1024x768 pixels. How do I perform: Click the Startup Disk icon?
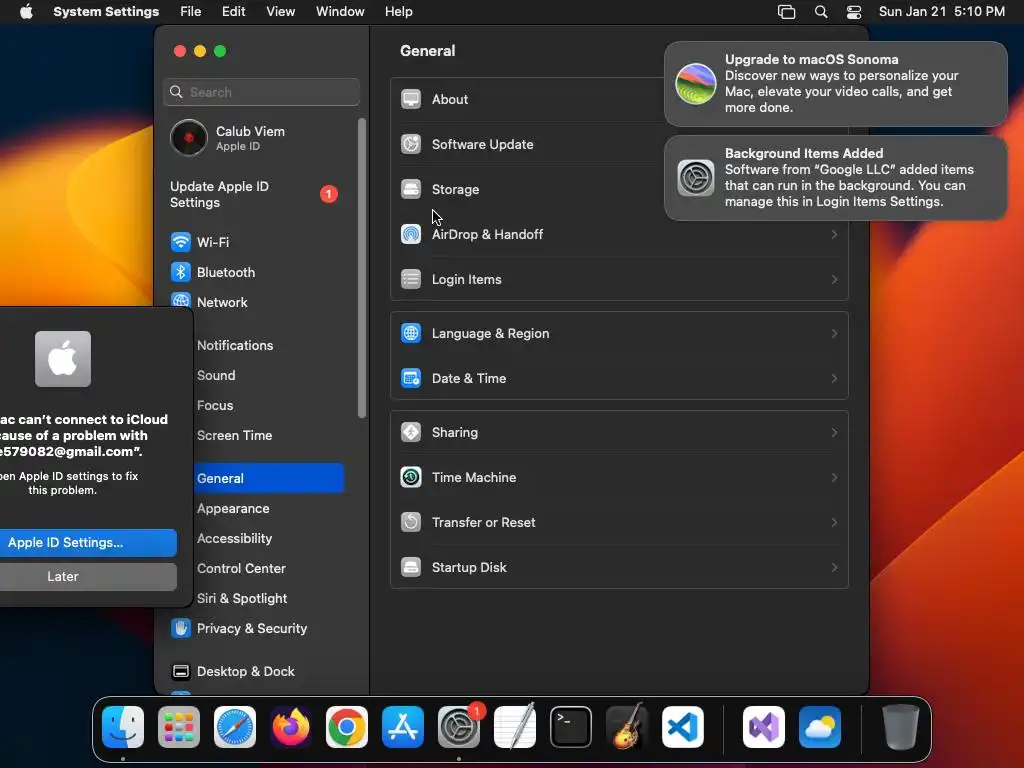[x=411, y=567]
